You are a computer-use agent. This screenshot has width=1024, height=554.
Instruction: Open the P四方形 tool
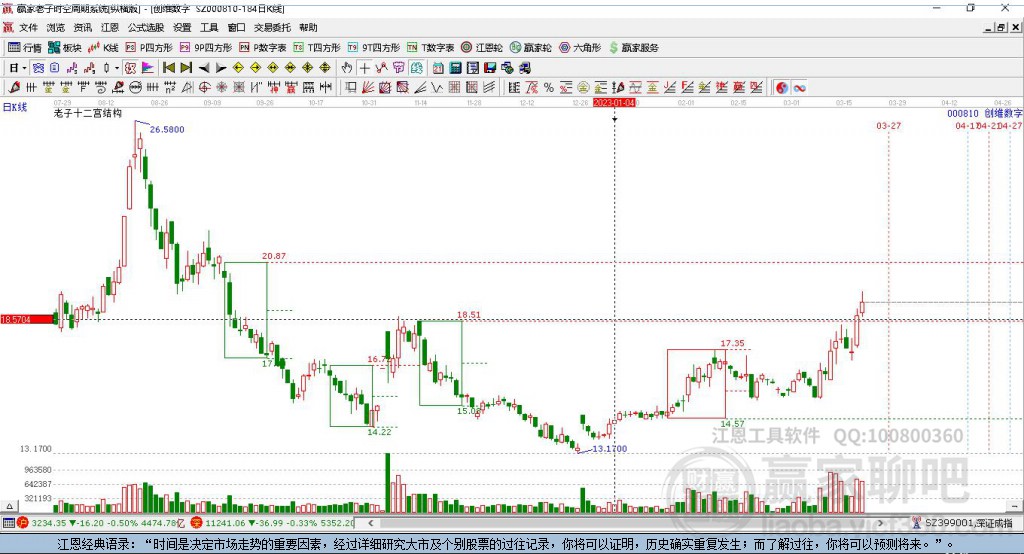tap(149, 48)
